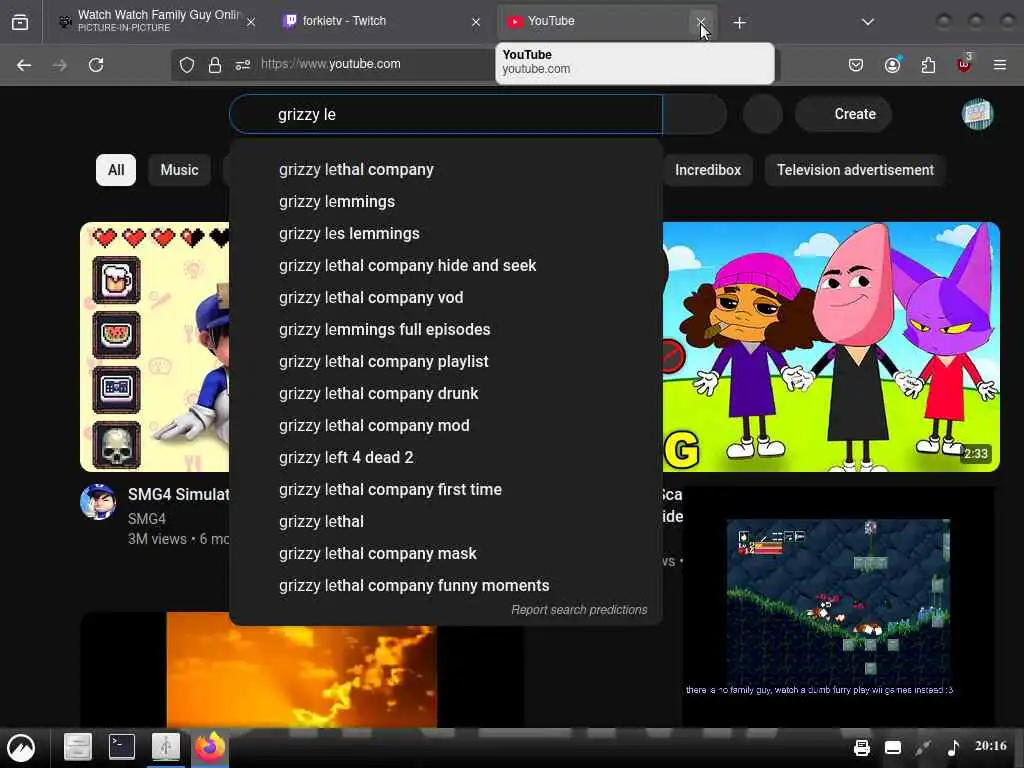Image resolution: width=1024 pixels, height=768 pixels.
Task: Choose suggestion 'grizzy lethal company'
Action: click(x=446, y=170)
